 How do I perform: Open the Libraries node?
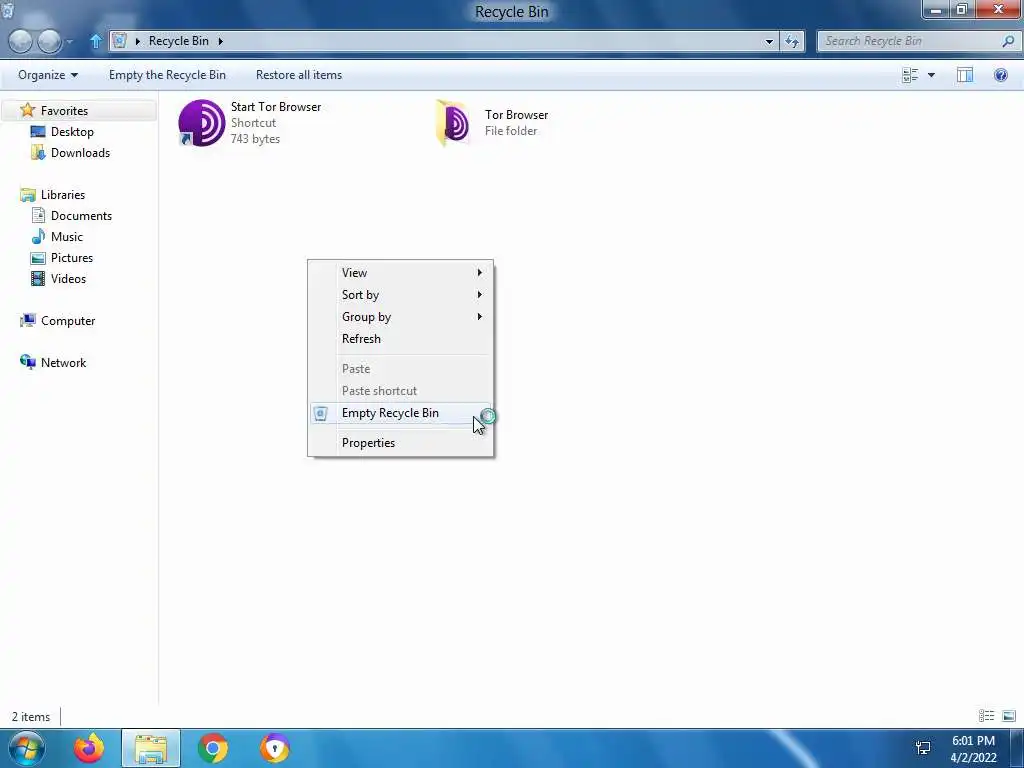63,195
